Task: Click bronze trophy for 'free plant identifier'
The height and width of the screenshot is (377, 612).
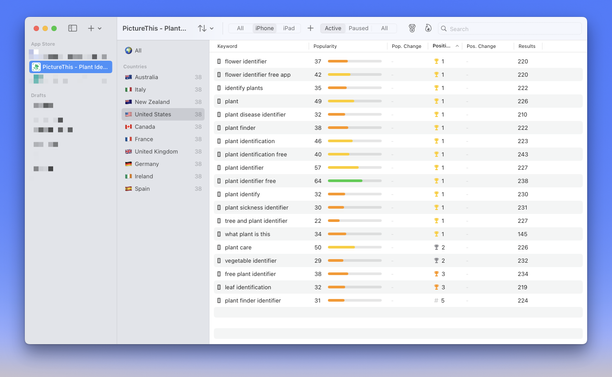Action: tap(436, 274)
